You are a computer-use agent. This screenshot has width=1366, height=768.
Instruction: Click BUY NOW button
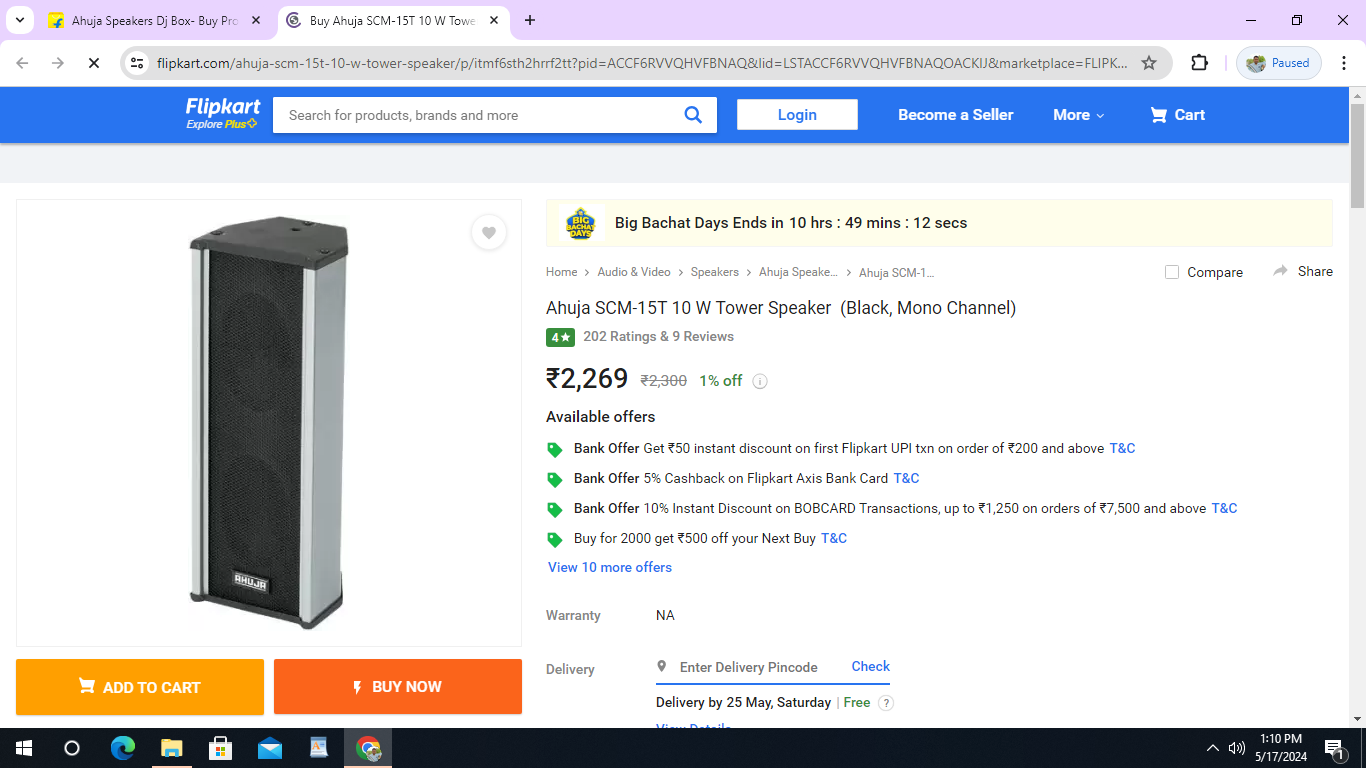pyautogui.click(x=398, y=687)
